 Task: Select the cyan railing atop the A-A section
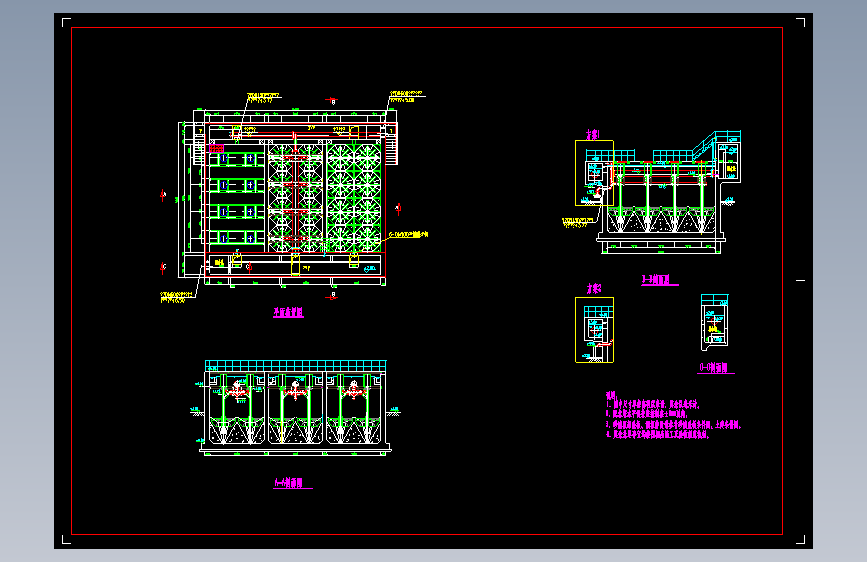pyautogui.click(x=295, y=366)
